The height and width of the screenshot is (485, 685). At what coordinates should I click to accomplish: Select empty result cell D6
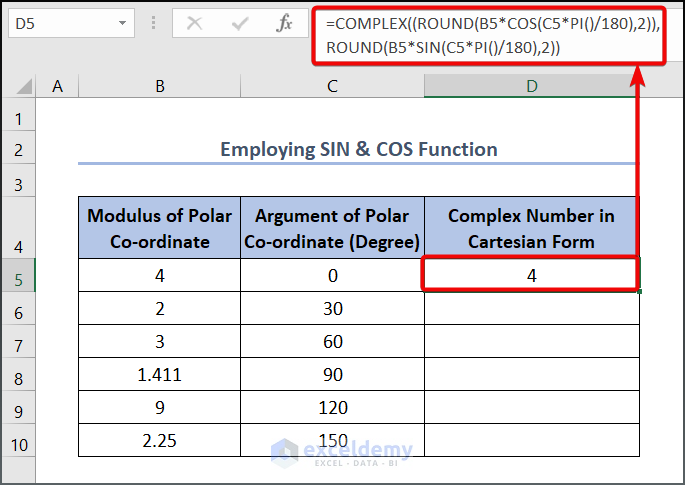click(532, 308)
